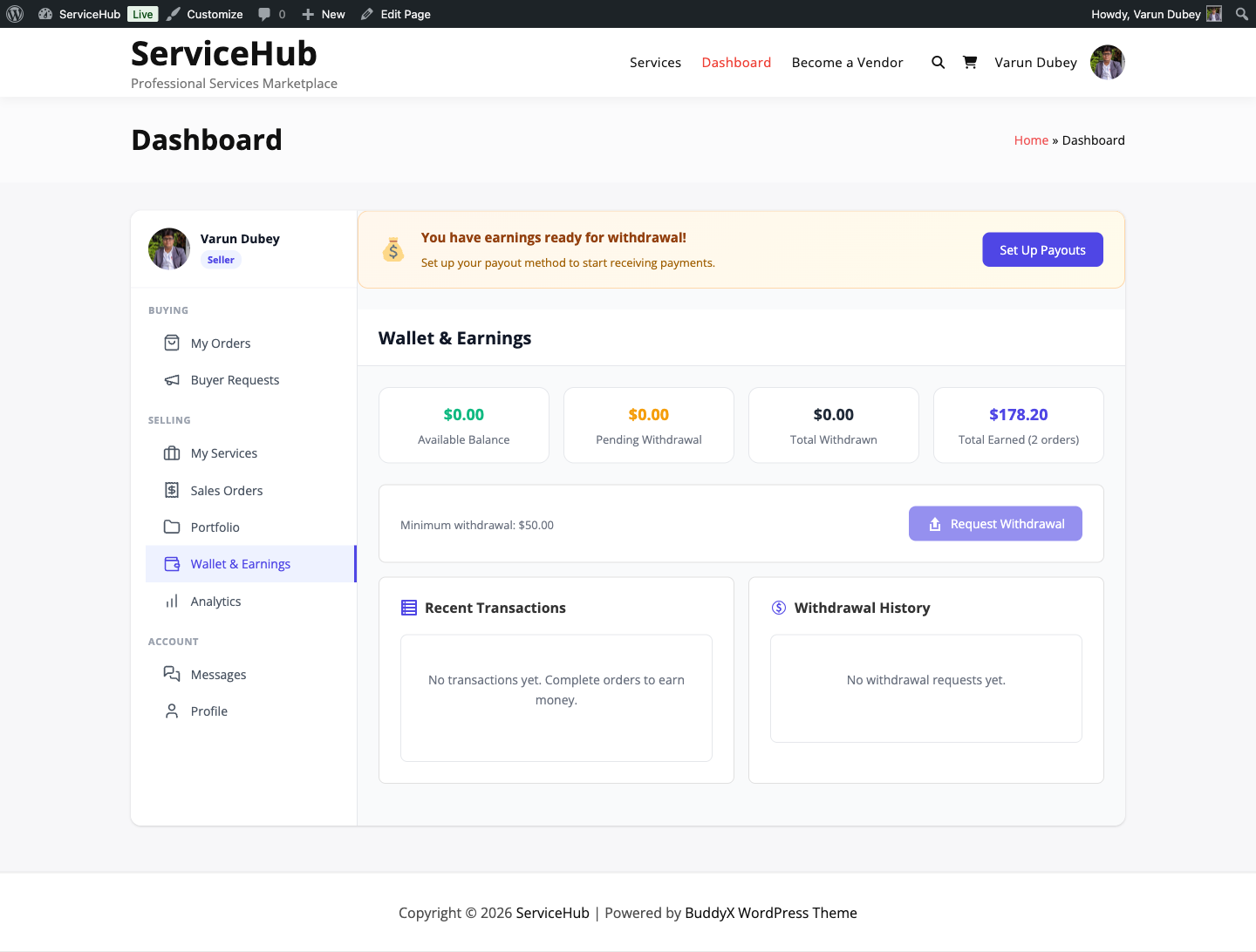Click the WordPress logo in admin bar

pos(15,13)
